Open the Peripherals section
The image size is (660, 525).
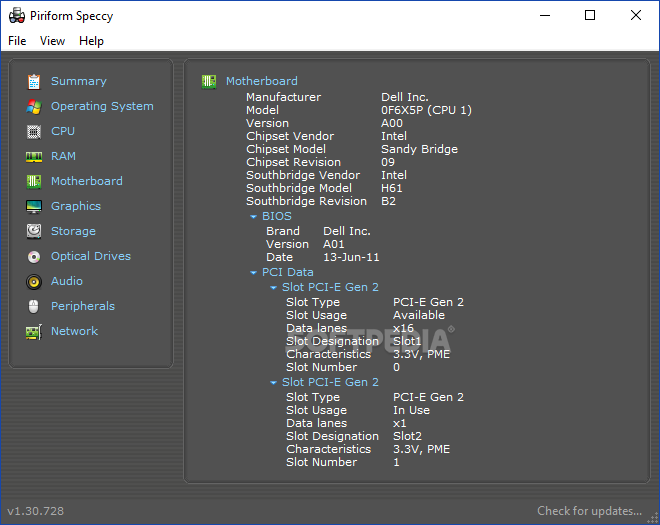(83, 306)
